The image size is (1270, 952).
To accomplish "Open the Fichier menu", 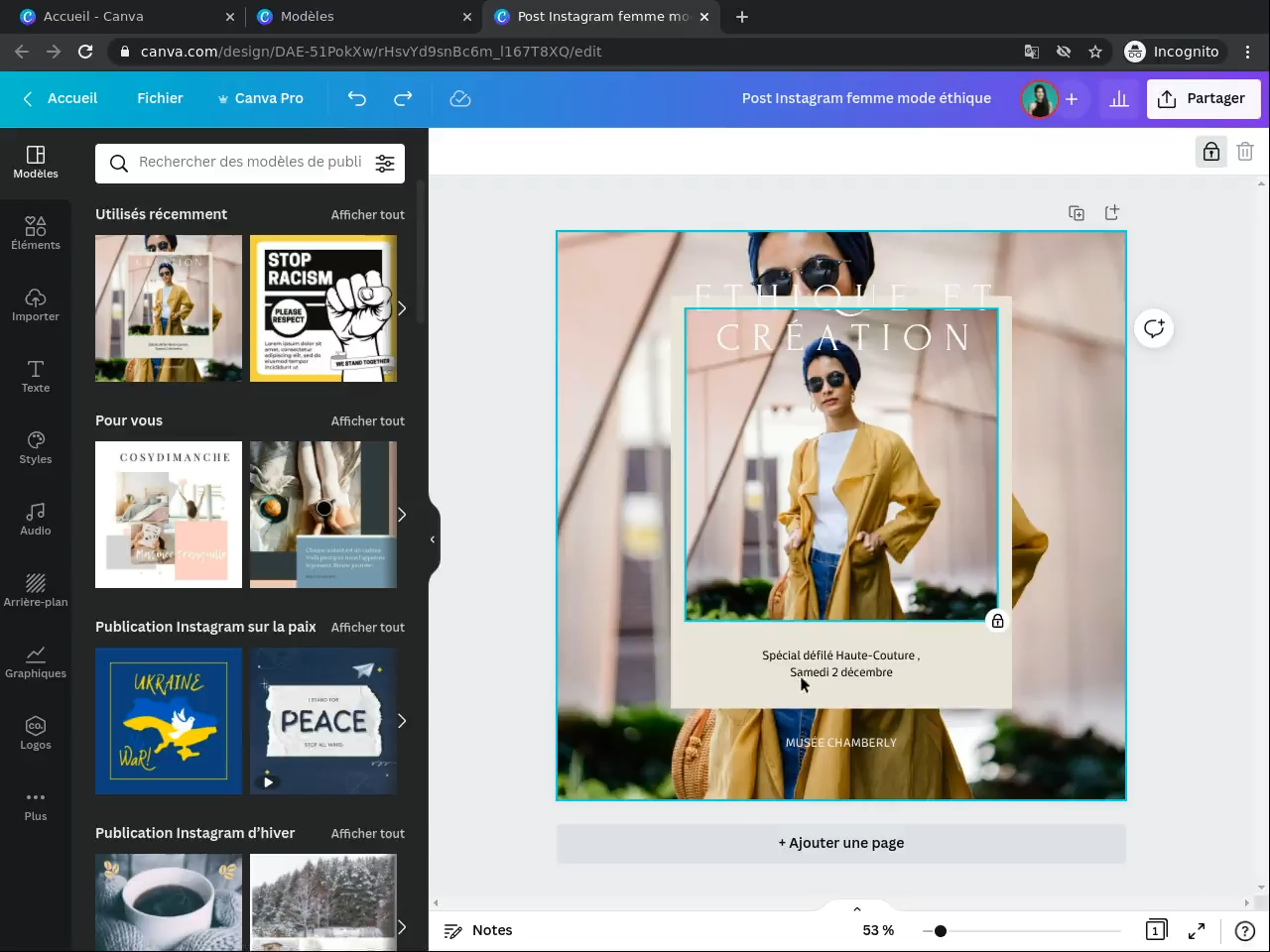I will (x=160, y=98).
